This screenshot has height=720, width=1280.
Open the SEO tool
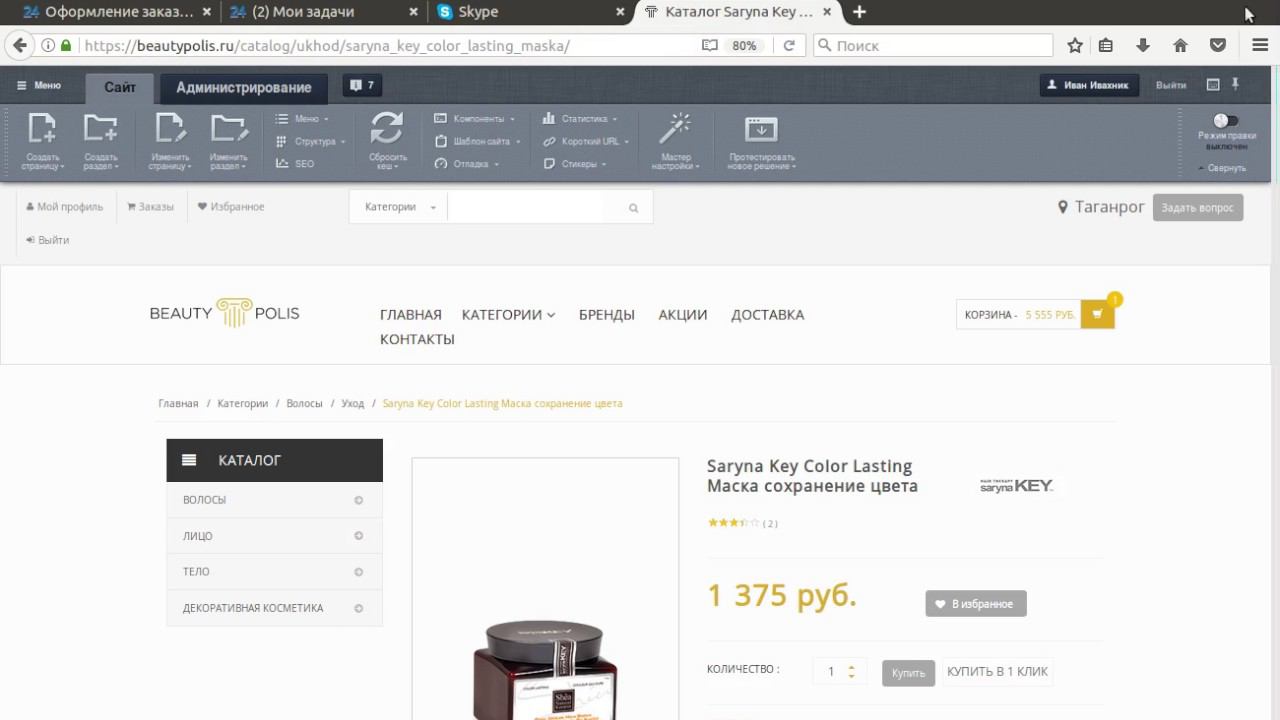(x=296, y=163)
